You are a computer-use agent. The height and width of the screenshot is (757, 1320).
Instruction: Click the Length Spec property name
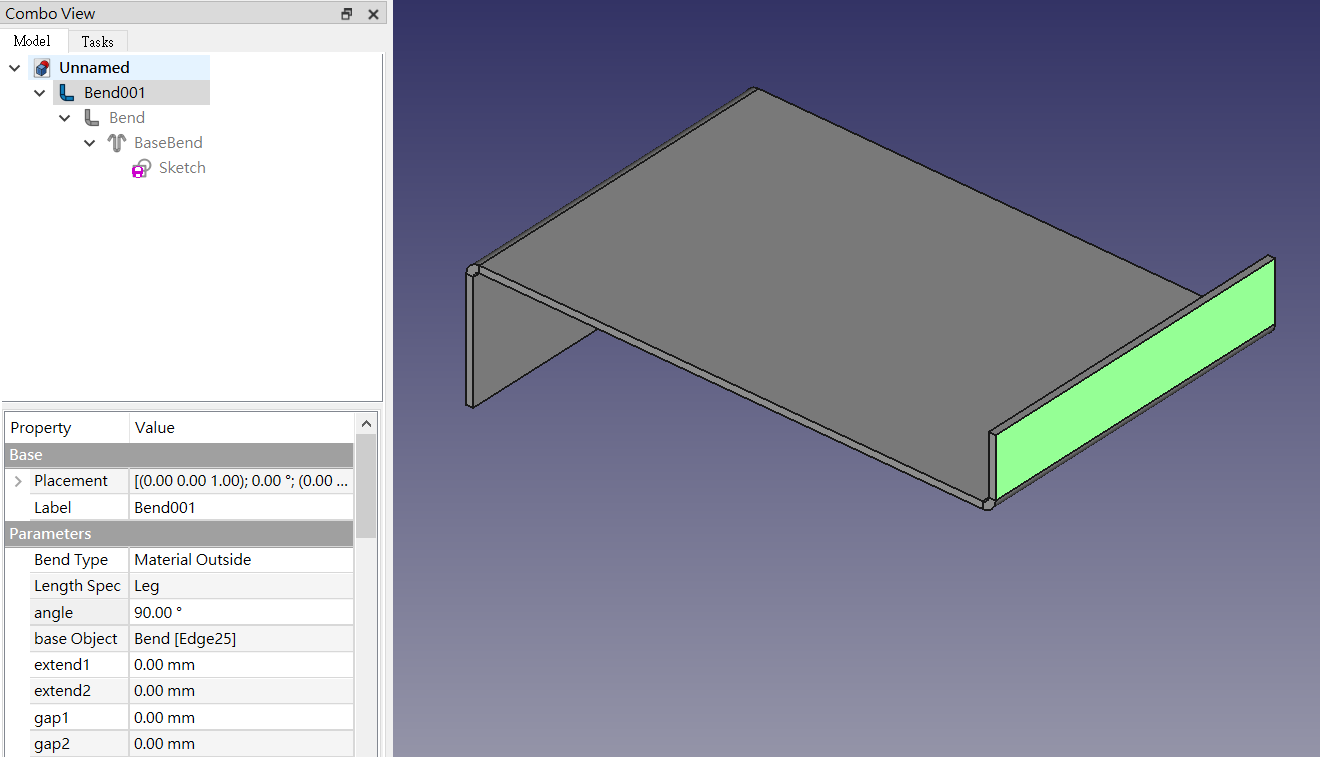coord(77,586)
